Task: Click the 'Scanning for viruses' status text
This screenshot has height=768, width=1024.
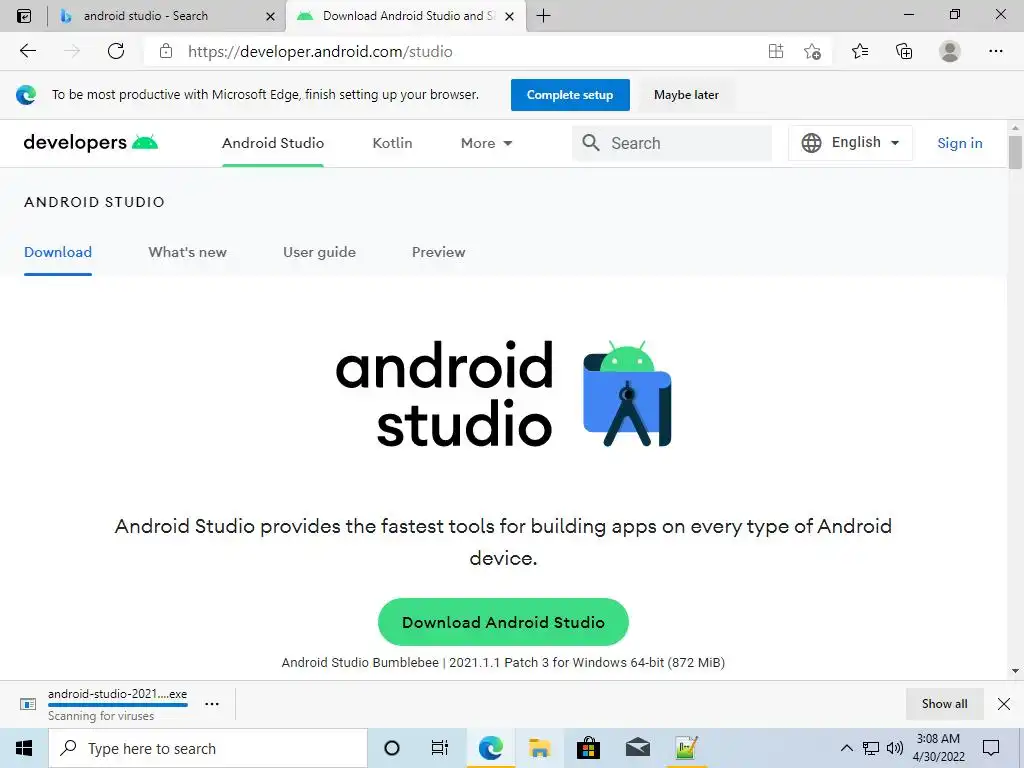Action: [x=101, y=716]
